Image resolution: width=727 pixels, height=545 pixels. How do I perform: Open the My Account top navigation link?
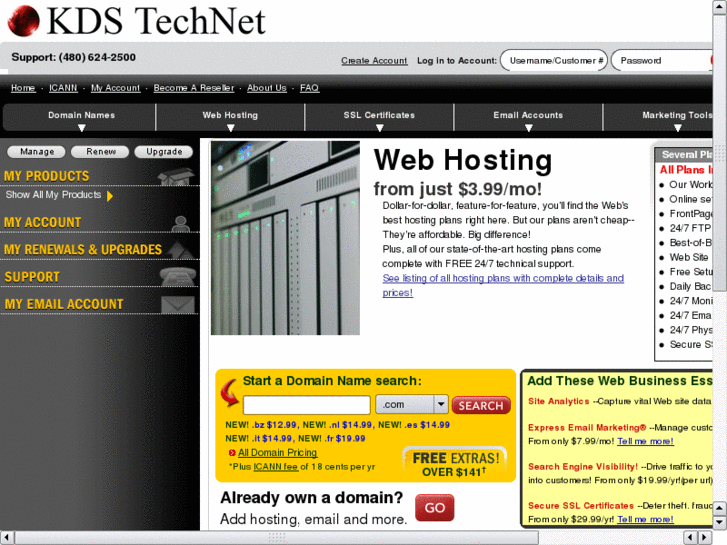(x=115, y=88)
